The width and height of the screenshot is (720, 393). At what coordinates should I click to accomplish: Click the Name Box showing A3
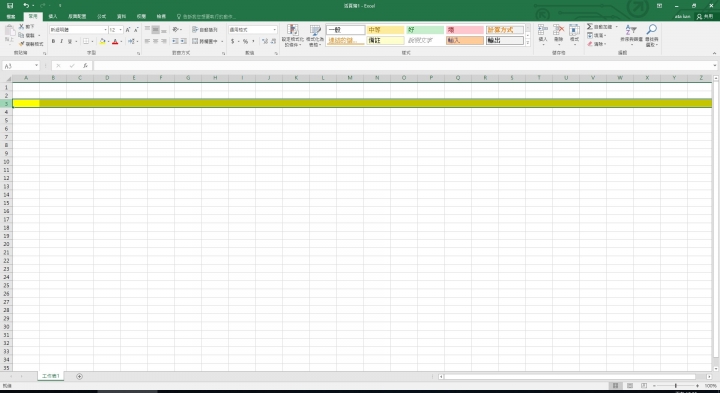pos(21,66)
